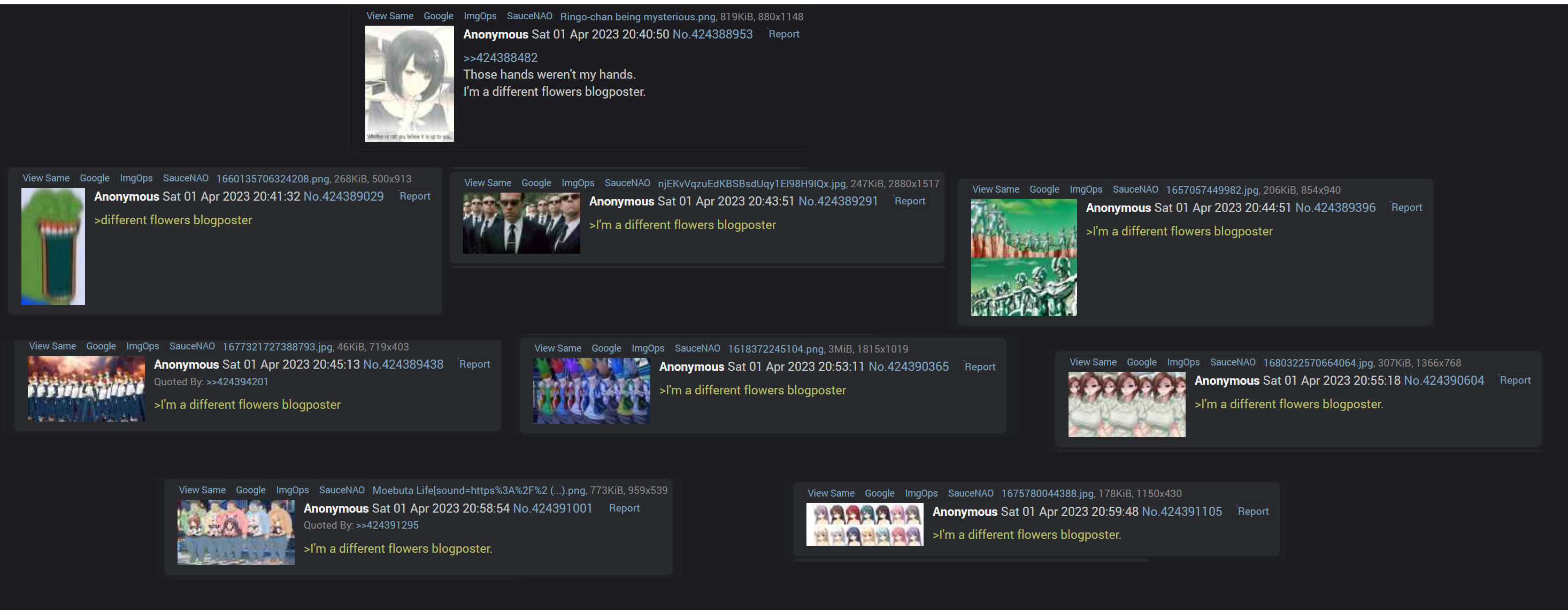Open file Ringo-chan being mysterious.png
The height and width of the screenshot is (610, 1568).
click(x=637, y=17)
